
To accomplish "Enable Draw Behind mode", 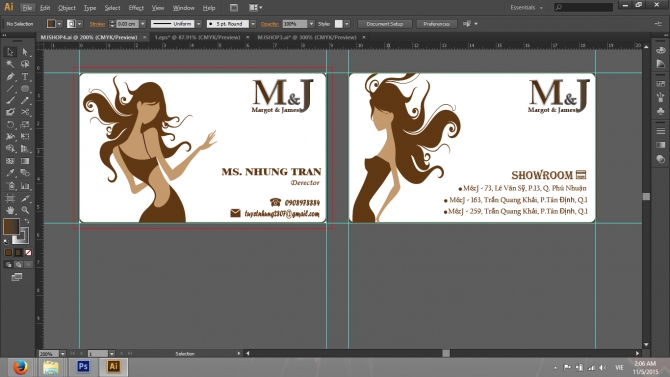I will tap(18, 265).
